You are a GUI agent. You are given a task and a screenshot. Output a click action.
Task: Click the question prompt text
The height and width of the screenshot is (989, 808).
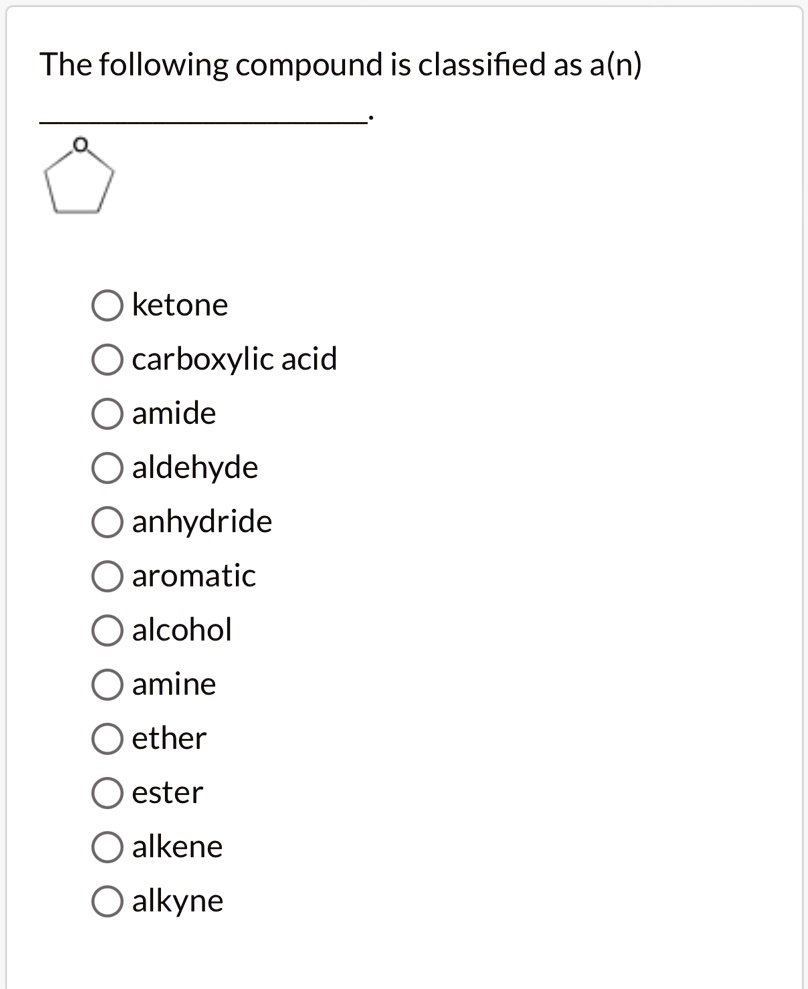tap(340, 64)
